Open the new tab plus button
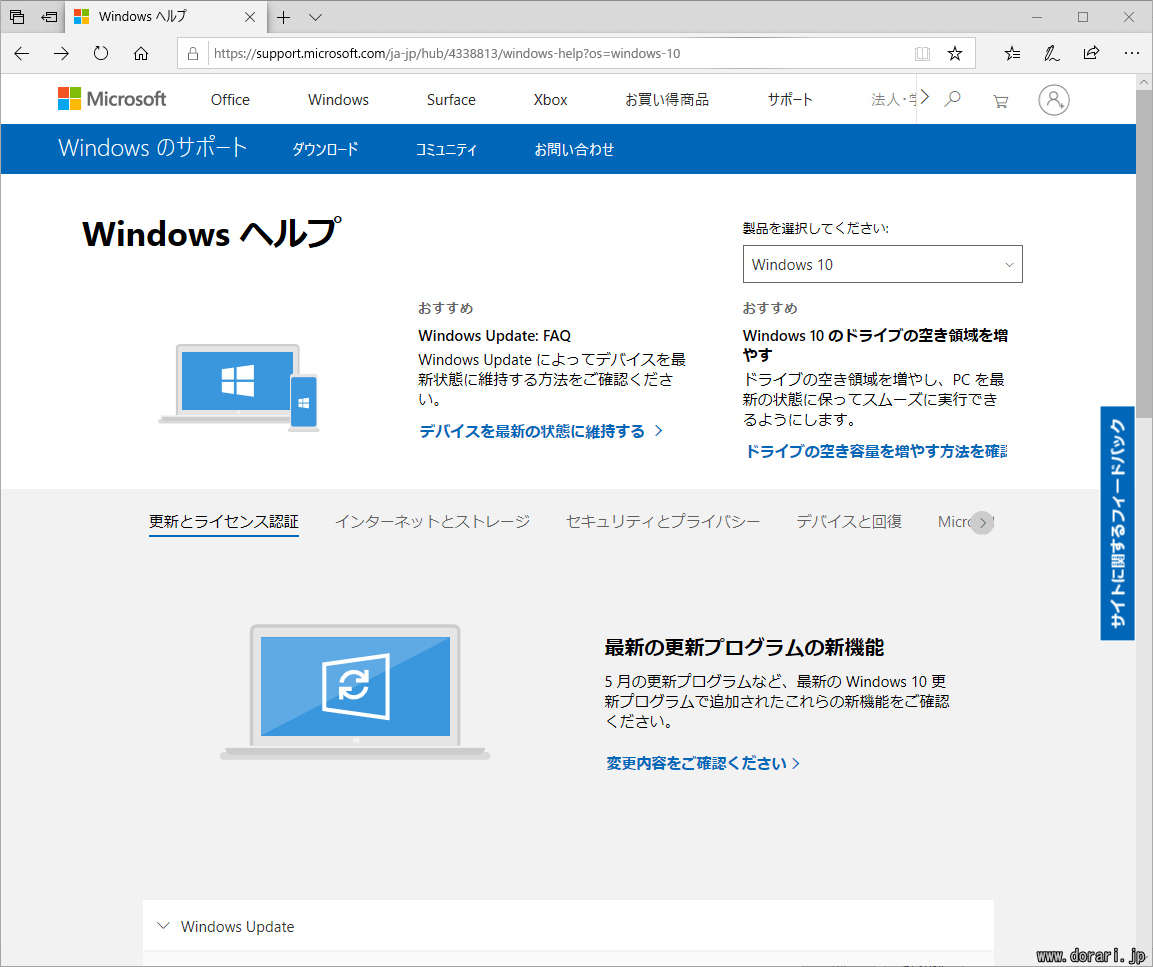 [283, 17]
